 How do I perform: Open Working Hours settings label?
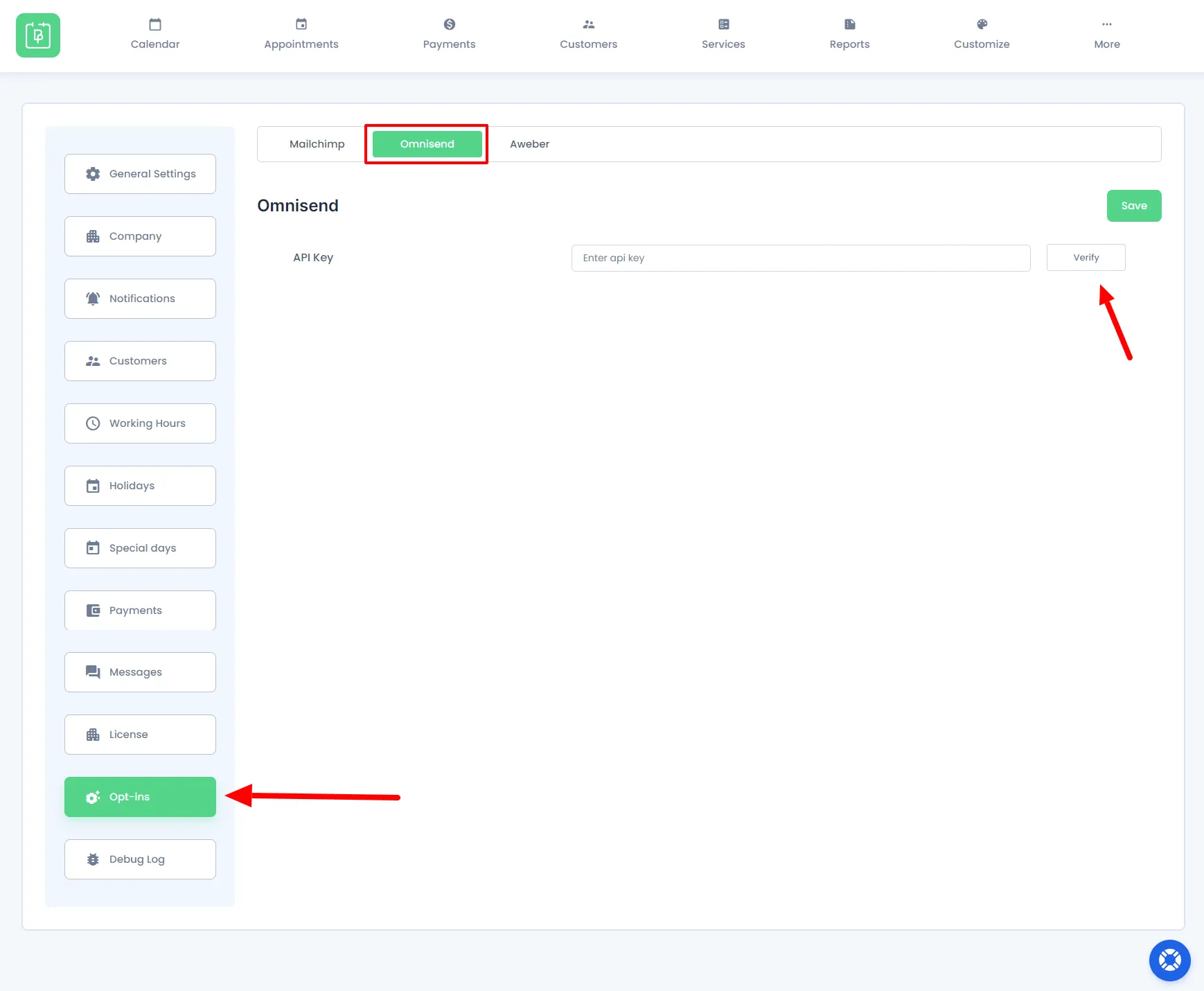148,423
